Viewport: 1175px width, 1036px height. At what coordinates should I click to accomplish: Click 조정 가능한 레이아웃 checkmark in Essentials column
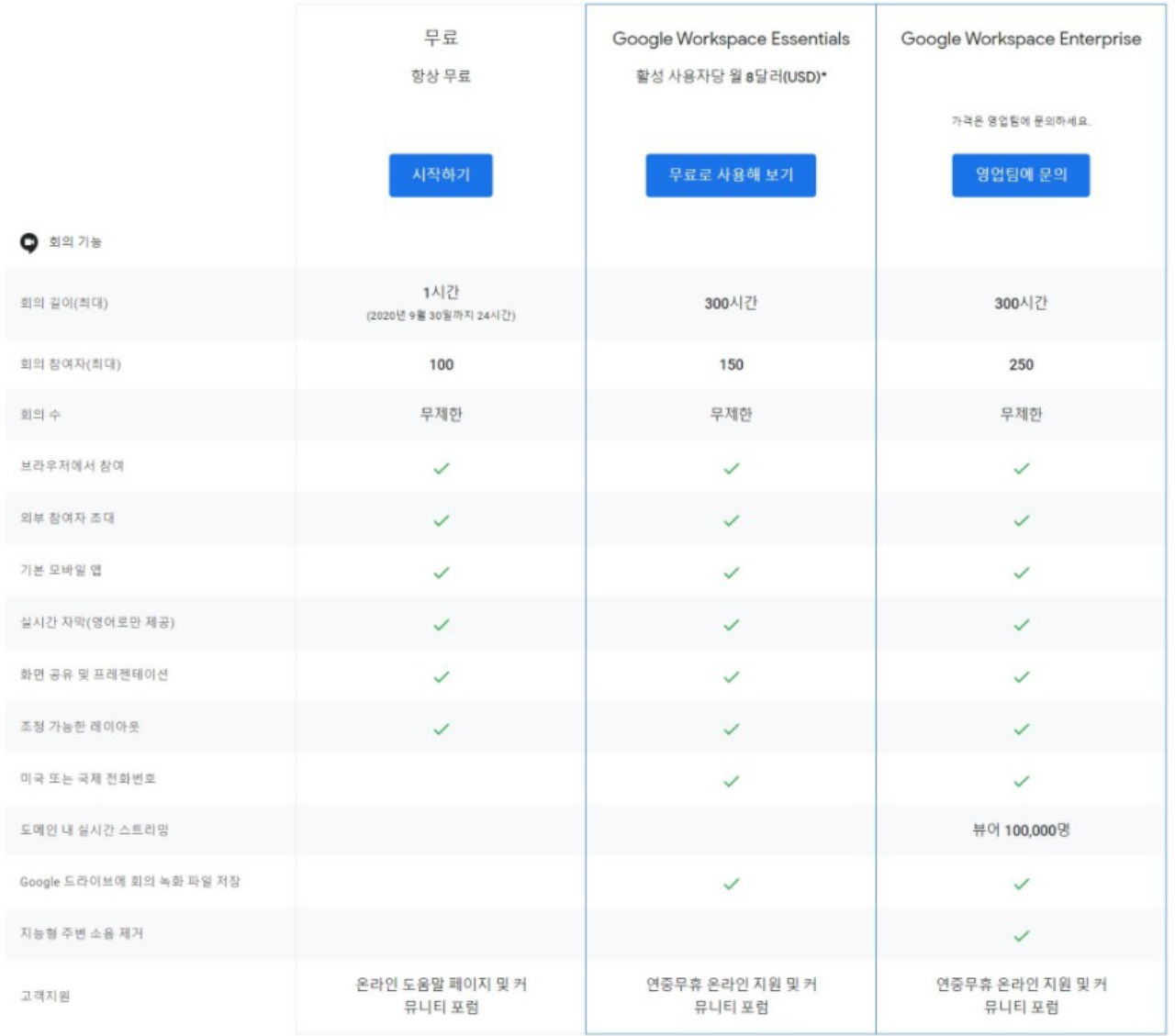point(731,730)
